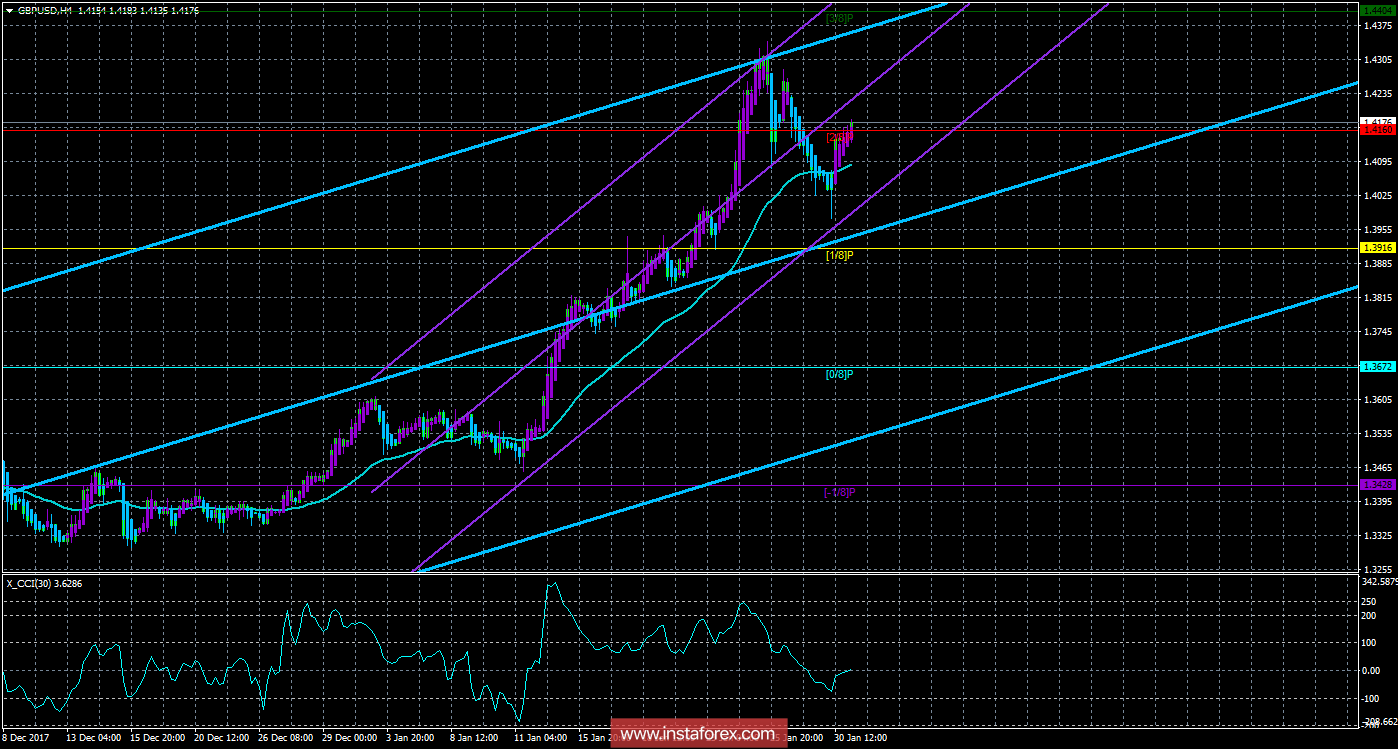This screenshot has width=1398, height=749.
Task: Click the 20 Dec 12:00 time label
Action: 224,738
